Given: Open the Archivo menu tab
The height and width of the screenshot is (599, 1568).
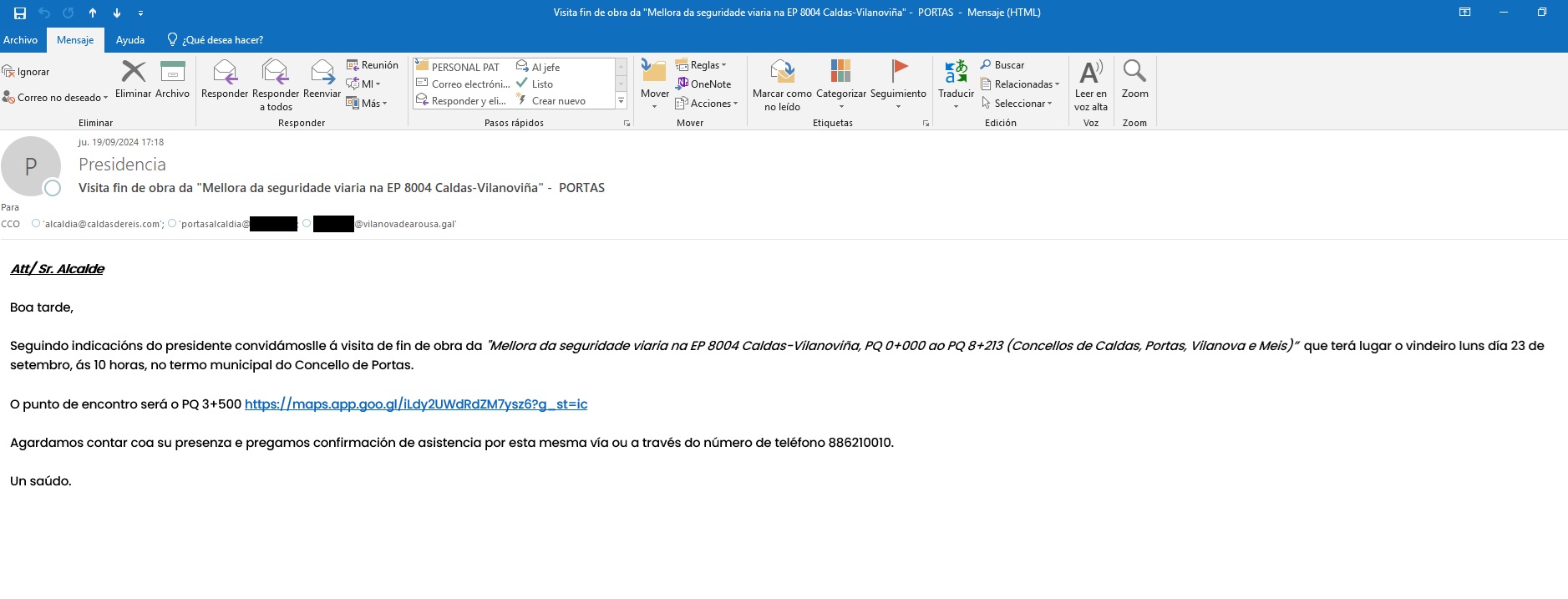Looking at the screenshot, I should click(x=20, y=40).
